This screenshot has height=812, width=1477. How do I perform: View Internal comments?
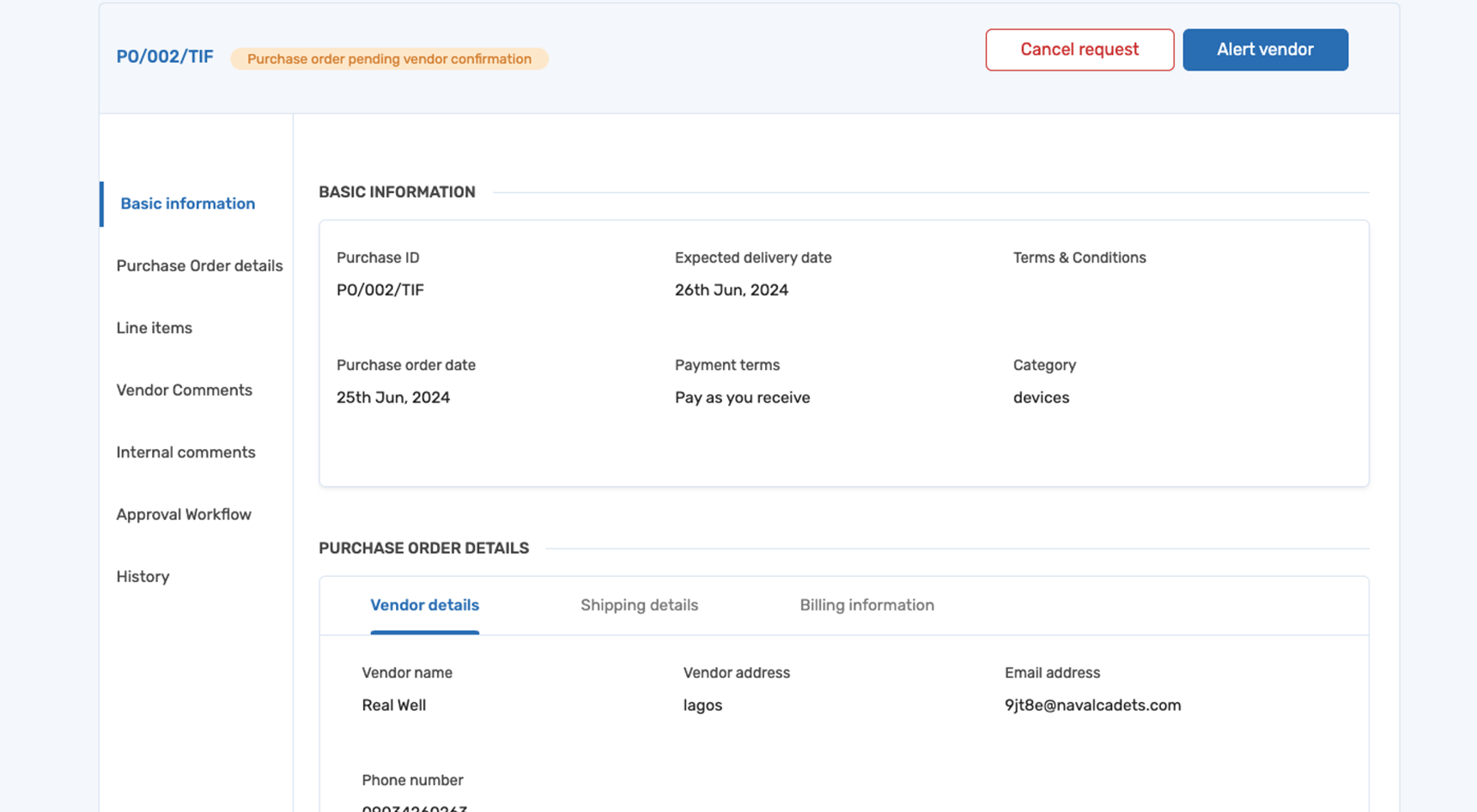coord(185,452)
